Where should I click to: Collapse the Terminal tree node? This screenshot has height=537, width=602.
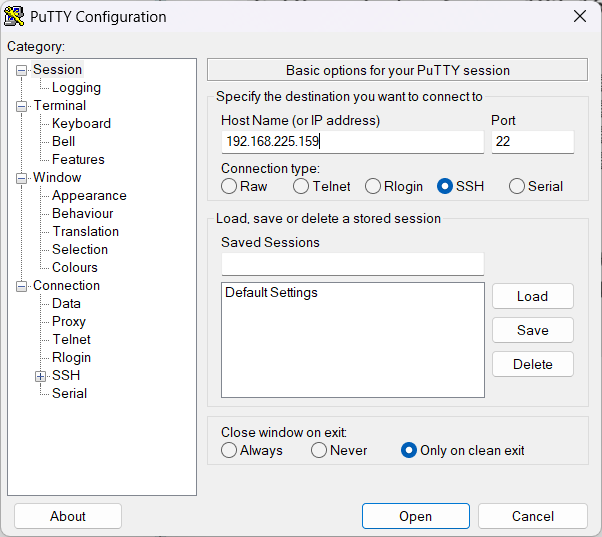[22, 106]
